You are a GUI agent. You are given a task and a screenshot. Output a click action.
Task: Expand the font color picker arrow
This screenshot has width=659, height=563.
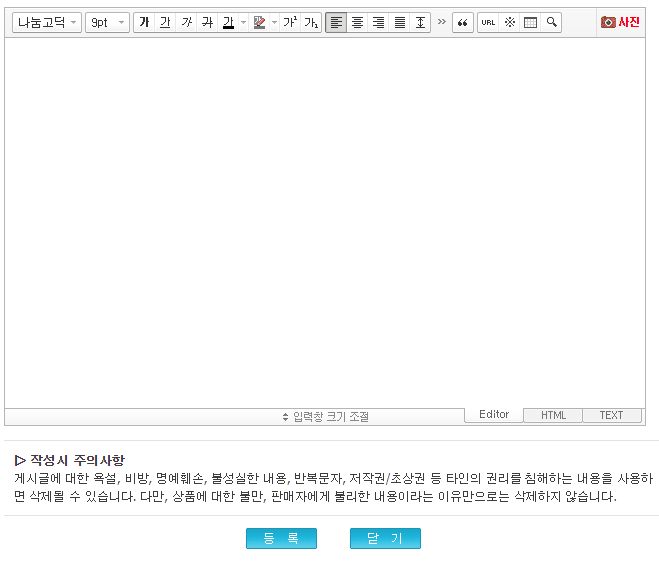[x=243, y=22]
